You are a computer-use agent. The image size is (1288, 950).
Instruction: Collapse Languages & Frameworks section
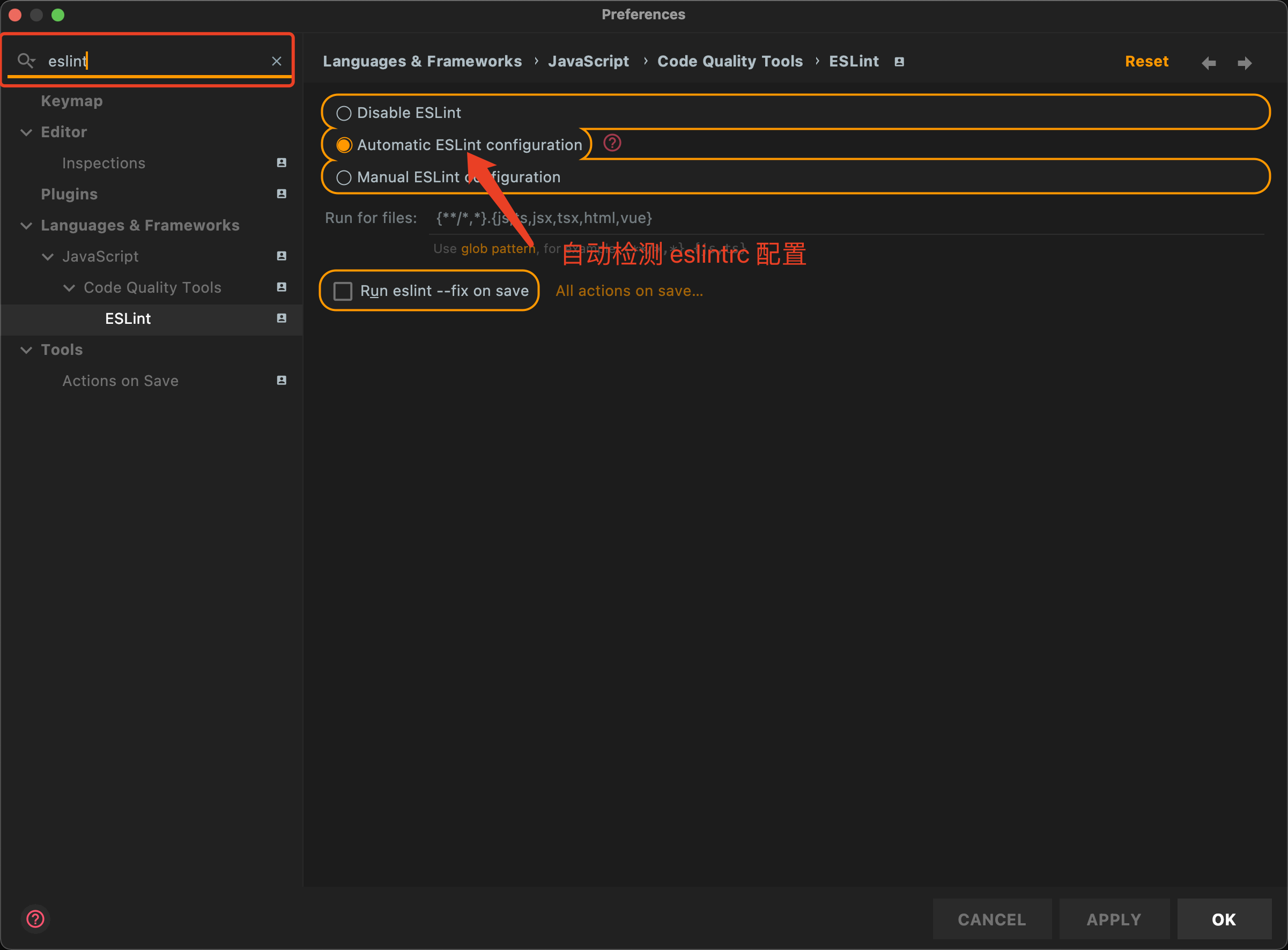click(x=26, y=225)
